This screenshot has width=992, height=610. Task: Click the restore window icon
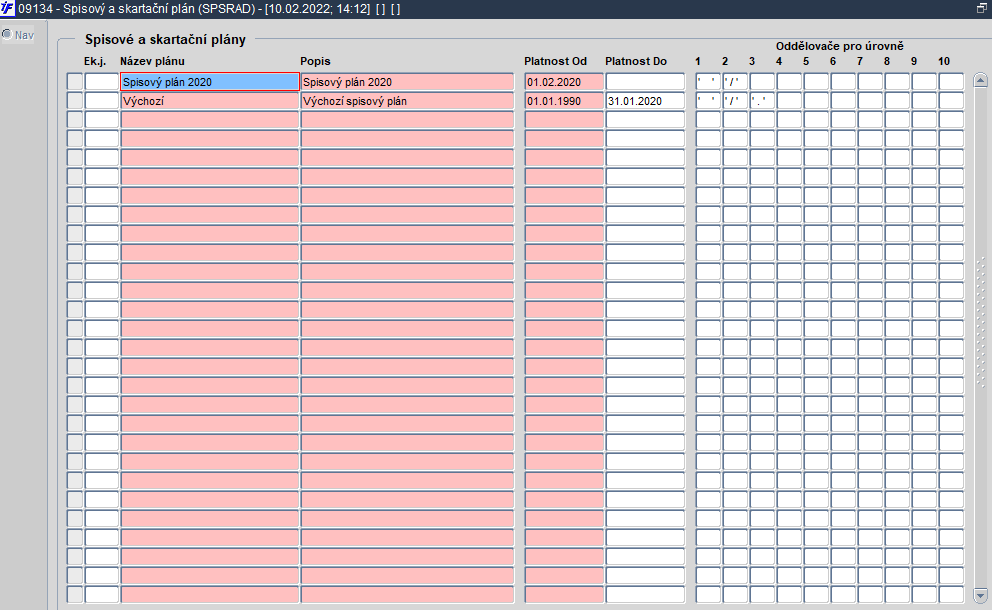981,8
